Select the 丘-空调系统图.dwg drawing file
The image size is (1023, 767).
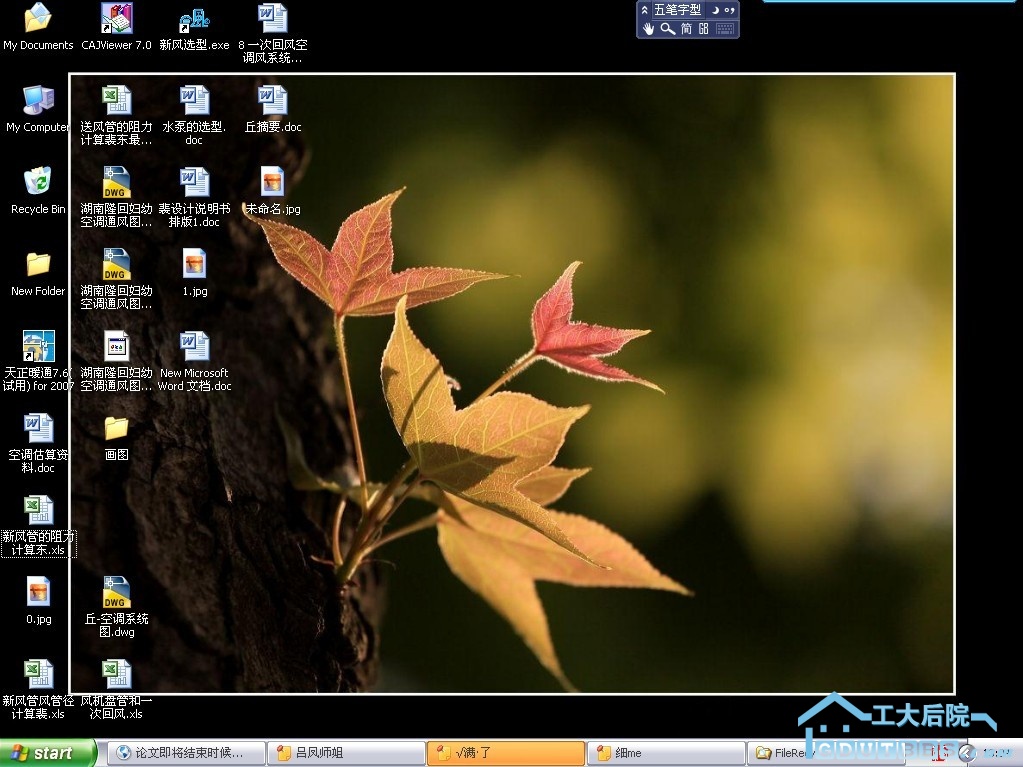click(116, 593)
